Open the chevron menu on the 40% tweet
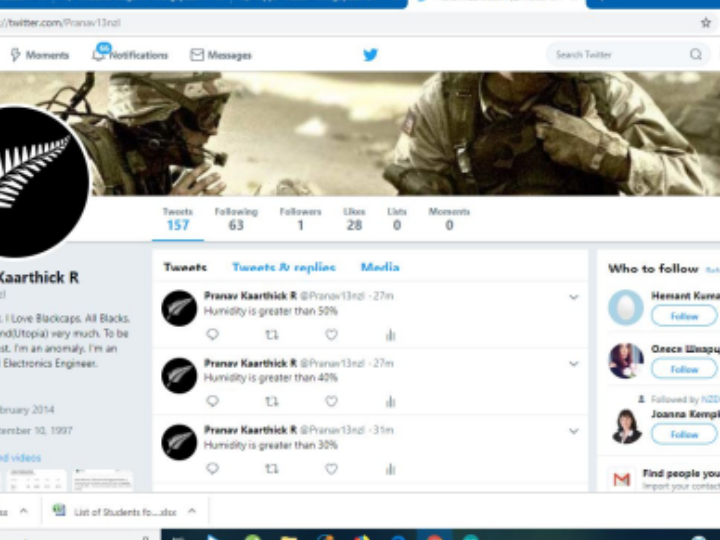Image resolution: width=720 pixels, height=540 pixels. pos(574,364)
